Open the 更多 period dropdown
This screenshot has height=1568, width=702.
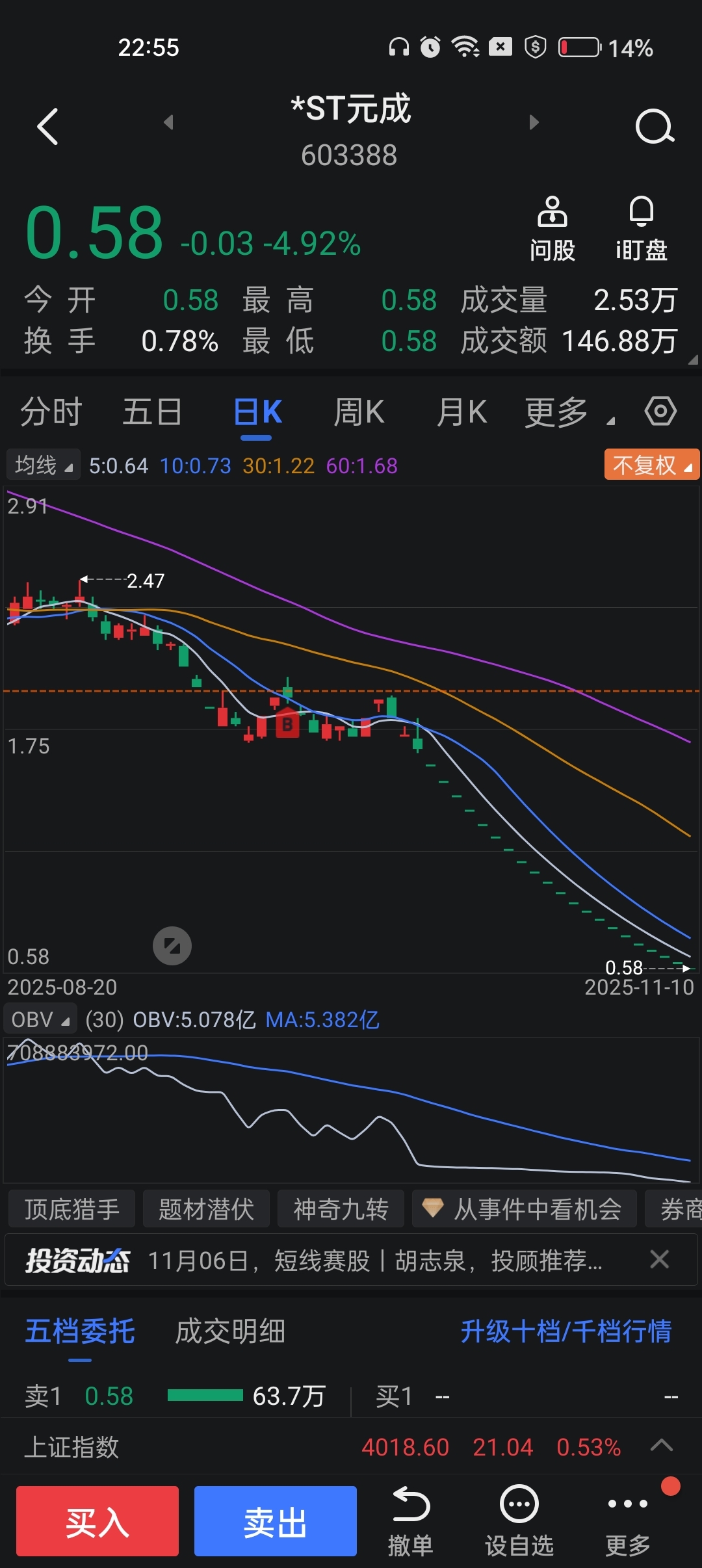tap(569, 412)
